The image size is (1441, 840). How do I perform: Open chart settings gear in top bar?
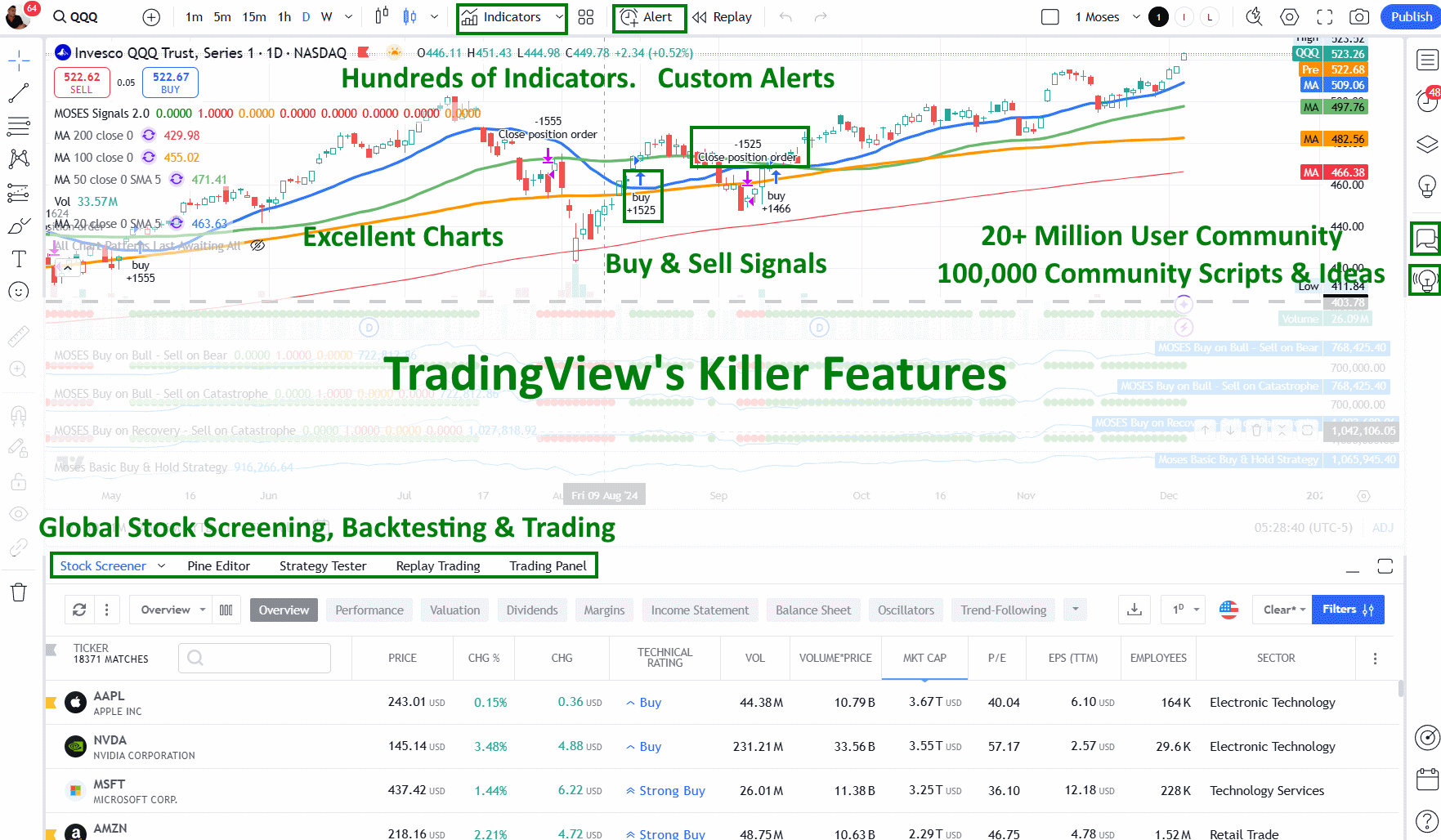click(x=1290, y=17)
